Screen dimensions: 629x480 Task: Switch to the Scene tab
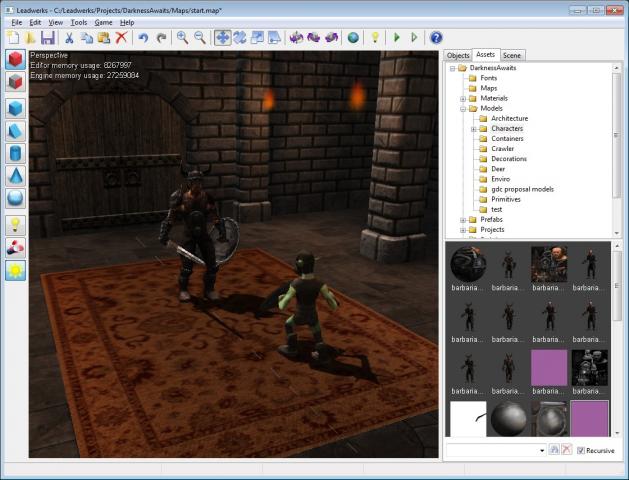(x=512, y=55)
